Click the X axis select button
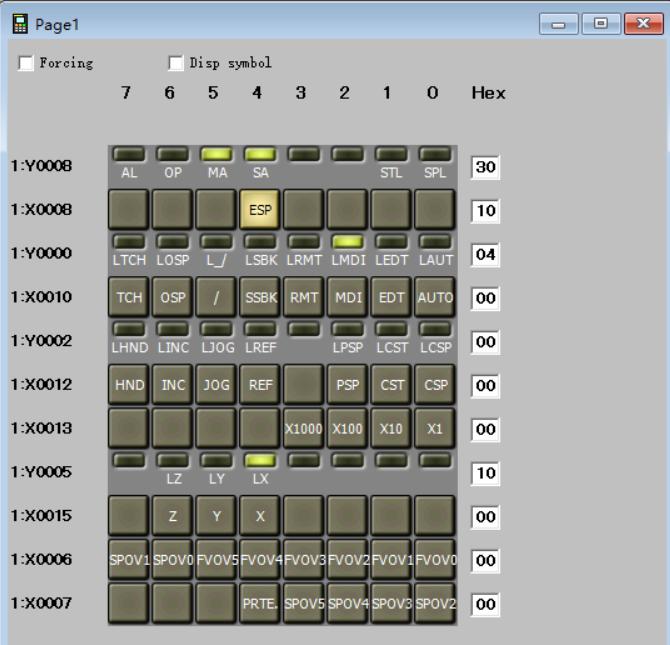The height and width of the screenshot is (645, 670). (259, 515)
